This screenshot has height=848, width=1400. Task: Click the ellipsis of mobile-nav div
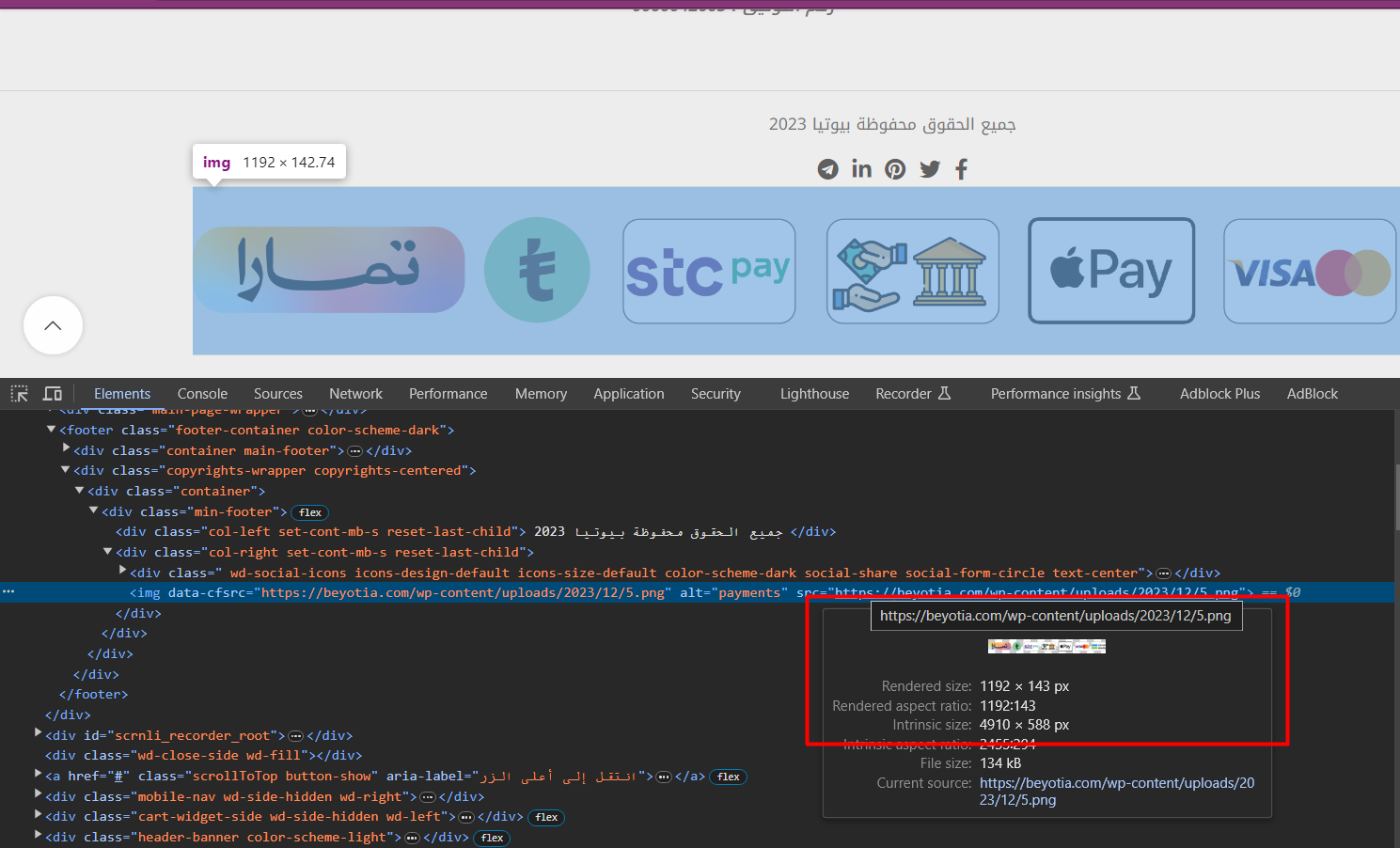pos(428,797)
